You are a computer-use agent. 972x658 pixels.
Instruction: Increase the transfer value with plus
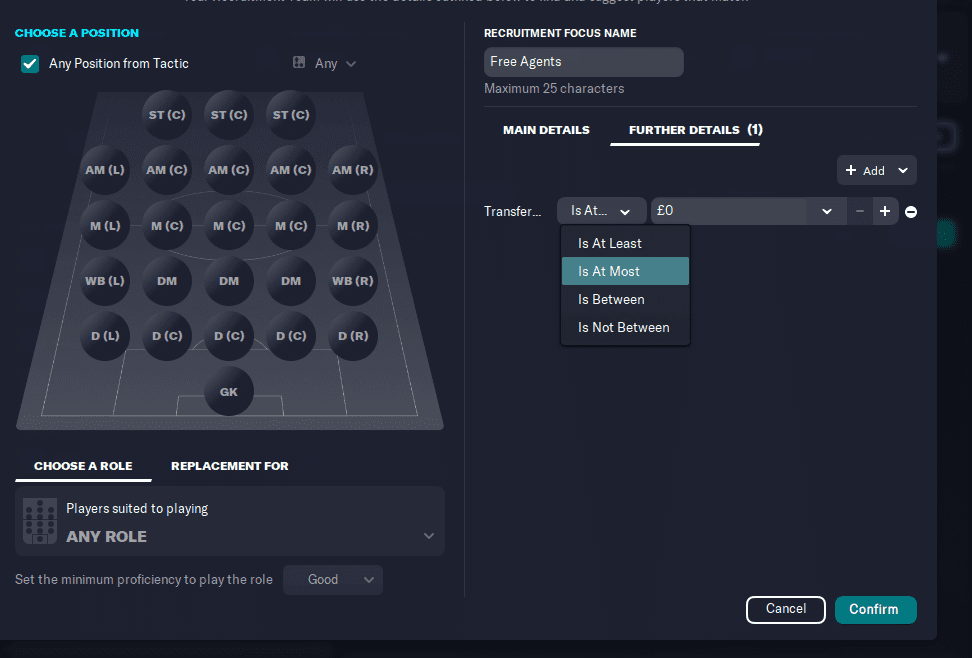pyautogui.click(x=885, y=211)
